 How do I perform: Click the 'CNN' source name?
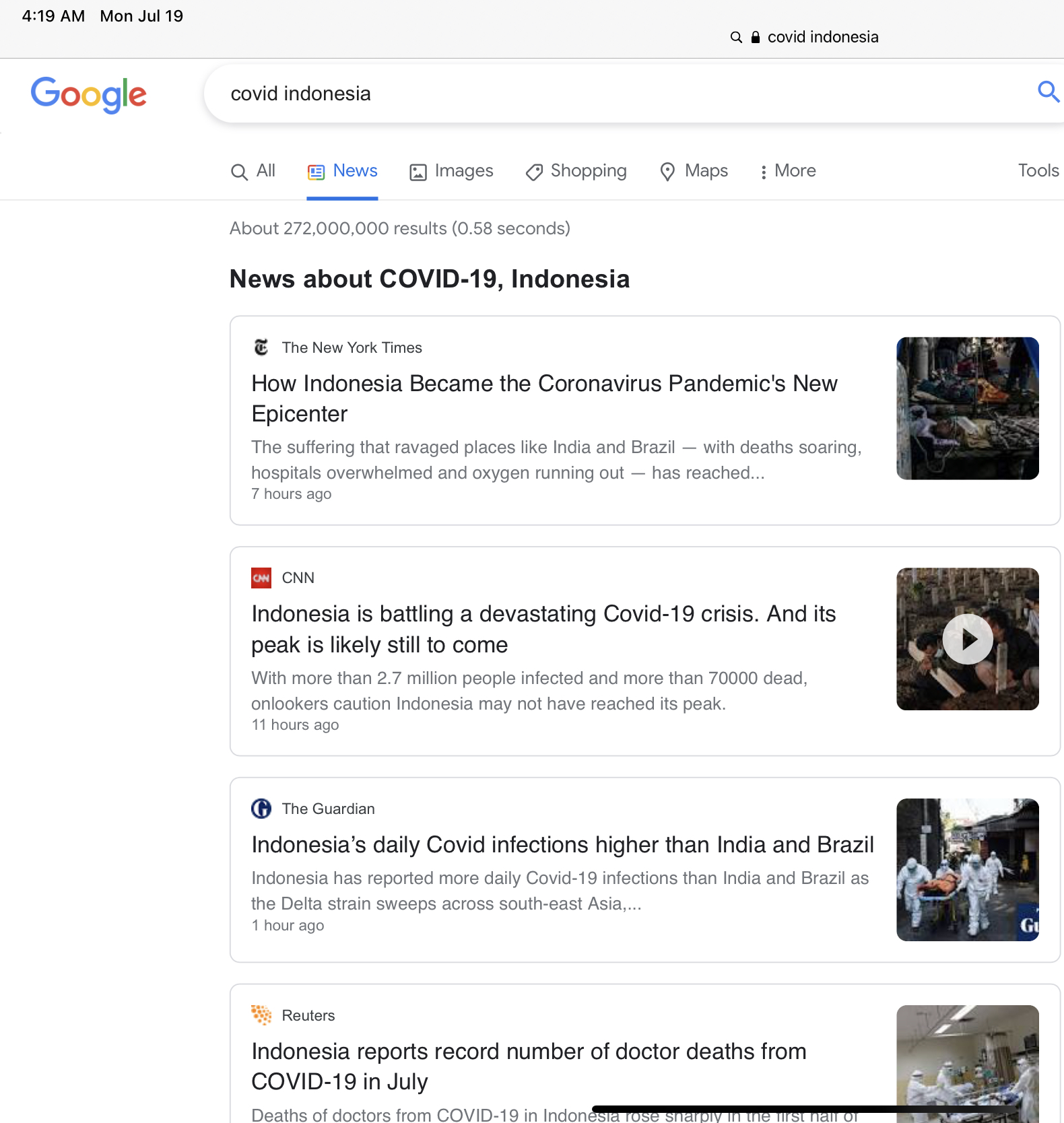298,578
